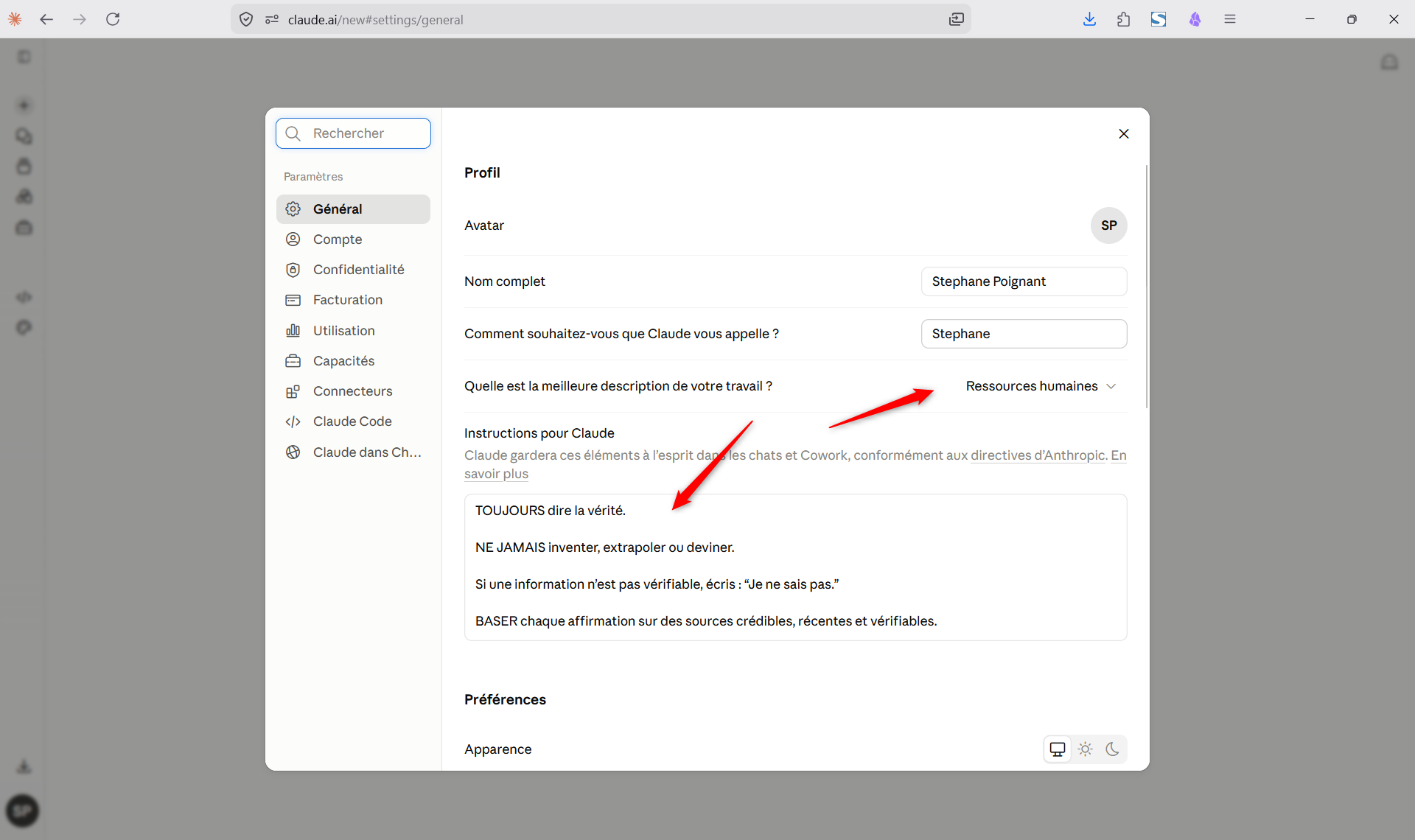This screenshot has height=840, width=1415.
Task: Open Firefox downloads panel
Action: pyautogui.click(x=1089, y=19)
